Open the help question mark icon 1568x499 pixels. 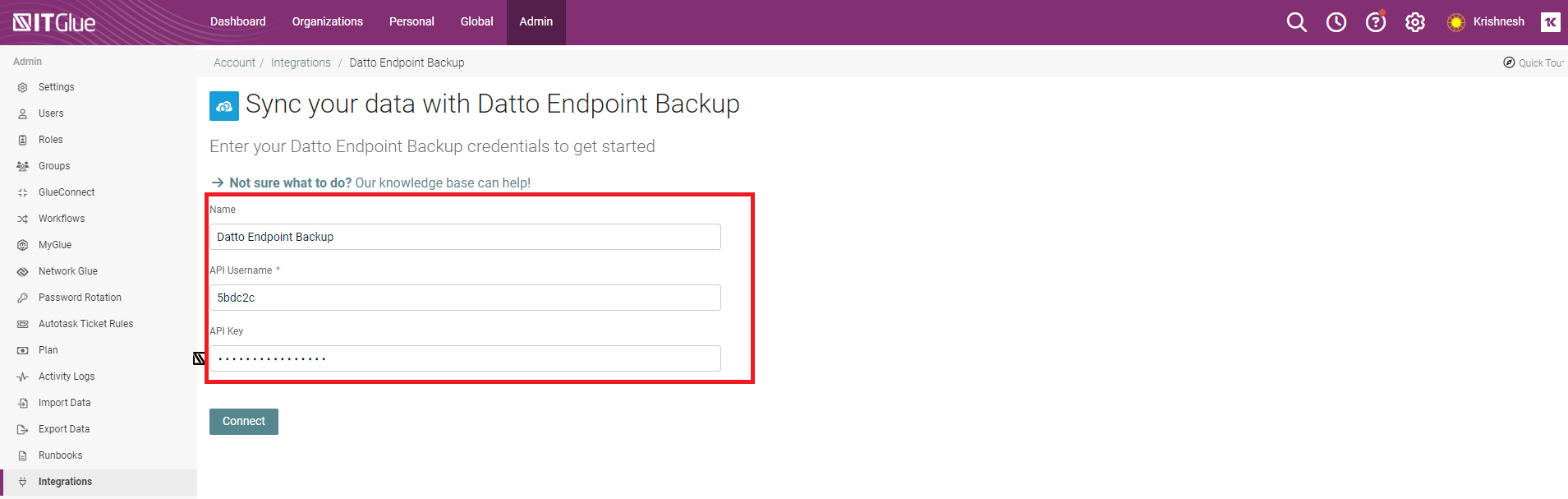[x=1376, y=22]
